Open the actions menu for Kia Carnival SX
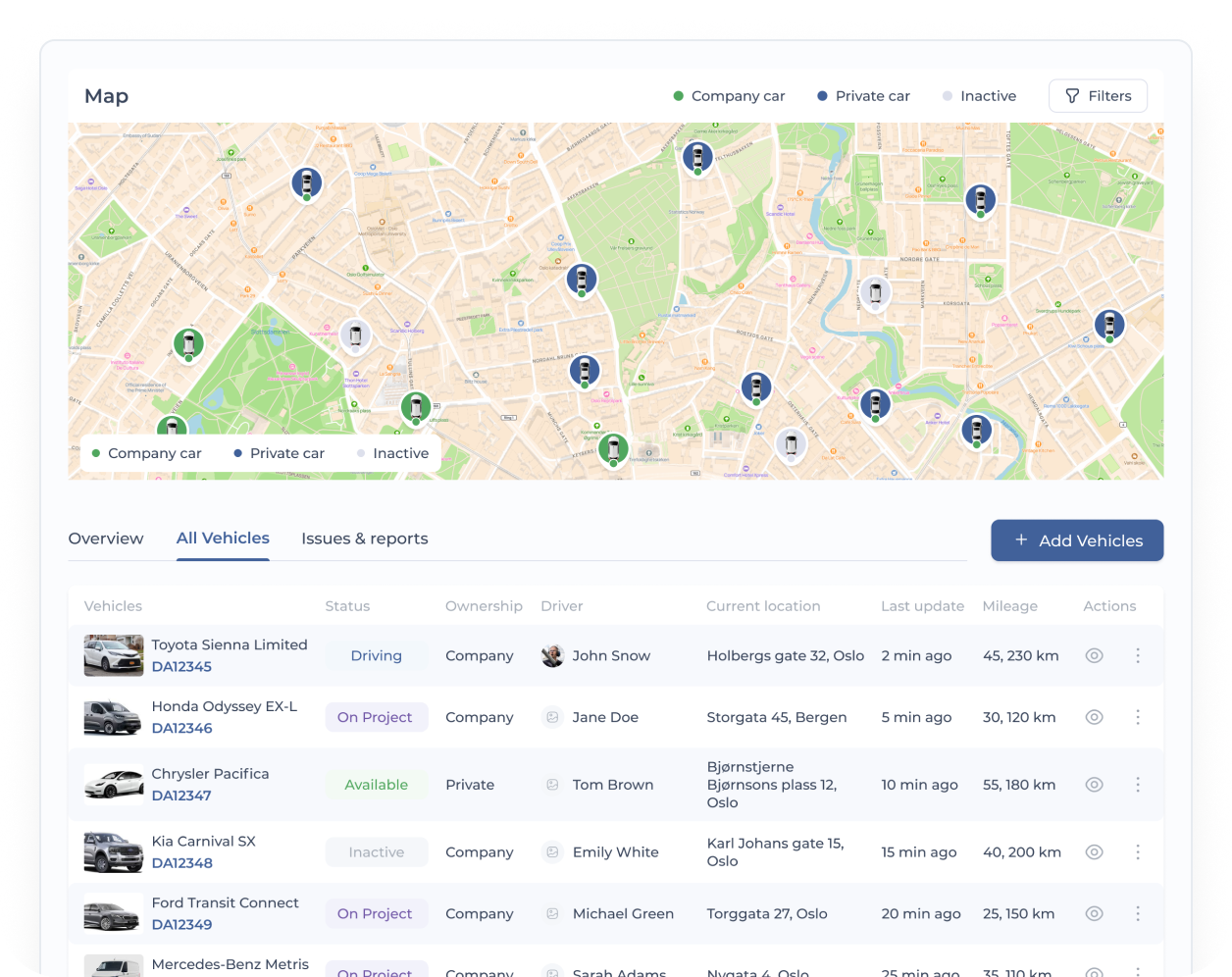Screen dimensions: 1232x977 1138,852
